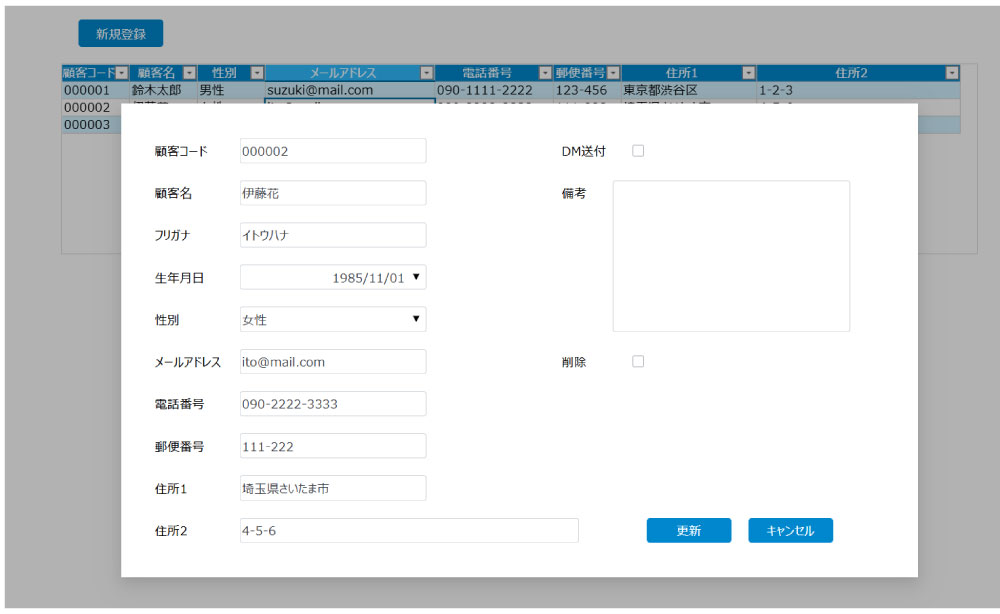Focus the 備考 text area
Screen dimensions: 1000x614
[x=731, y=255]
